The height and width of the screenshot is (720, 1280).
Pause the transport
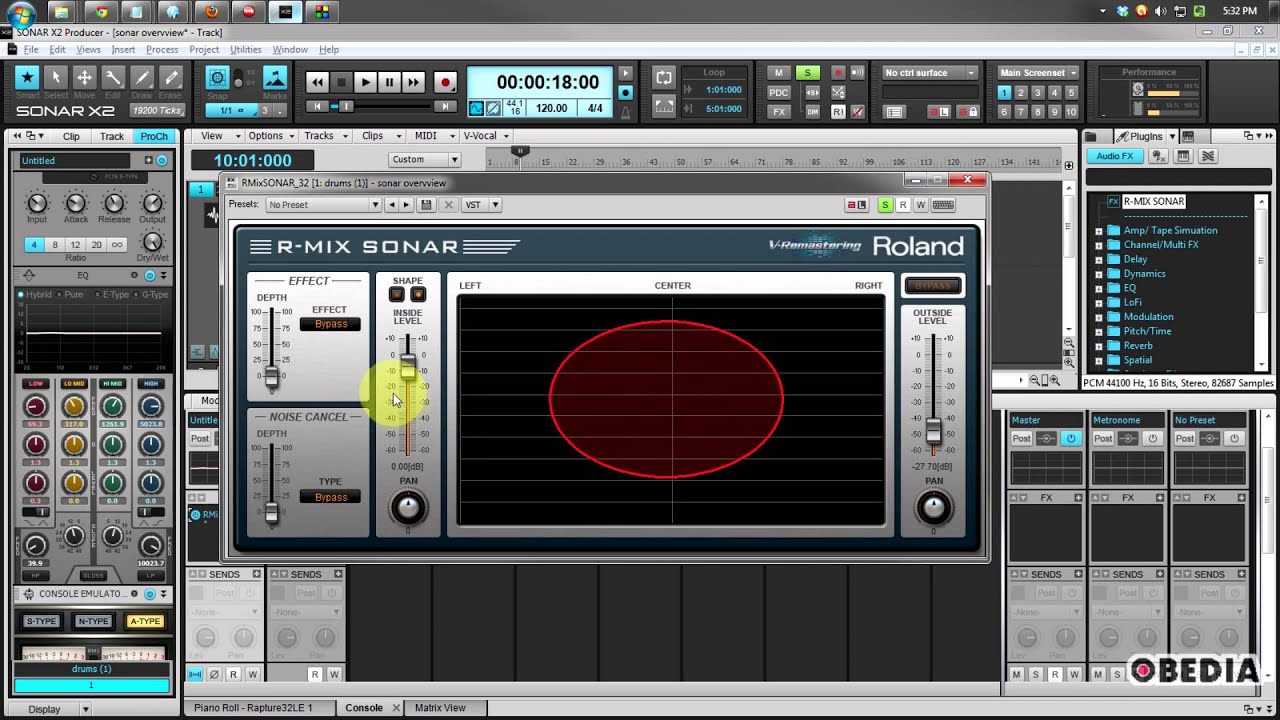pyautogui.click(x=389, y=83)
